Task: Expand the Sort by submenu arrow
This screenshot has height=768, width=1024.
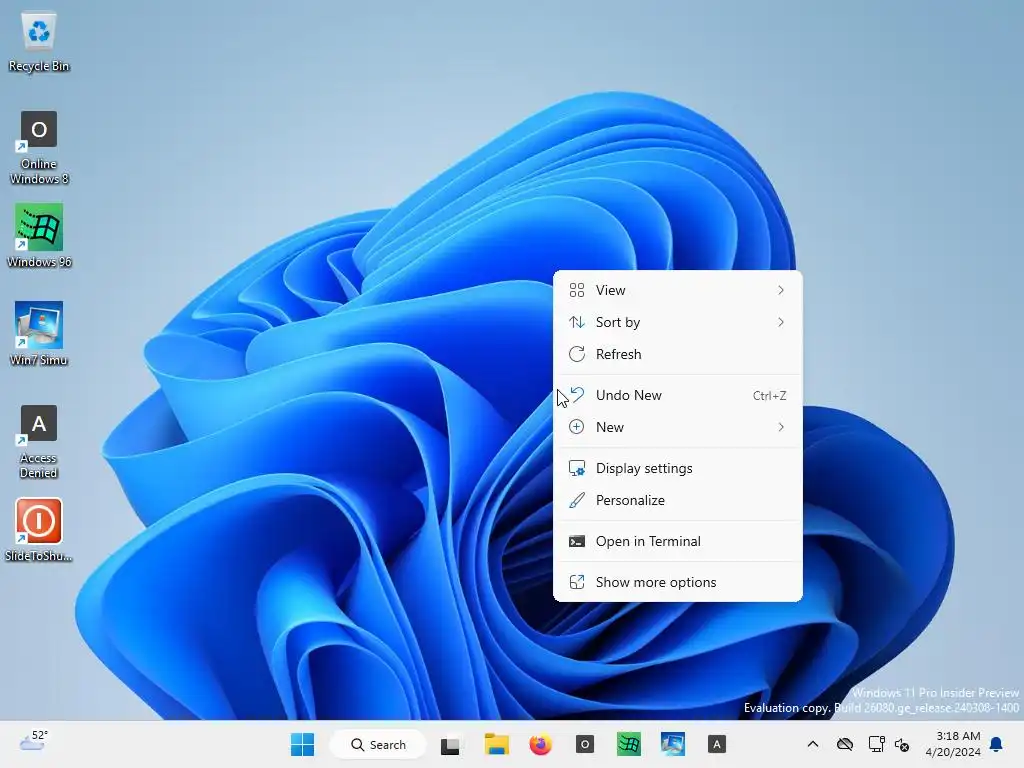Action: coord(781,322)
